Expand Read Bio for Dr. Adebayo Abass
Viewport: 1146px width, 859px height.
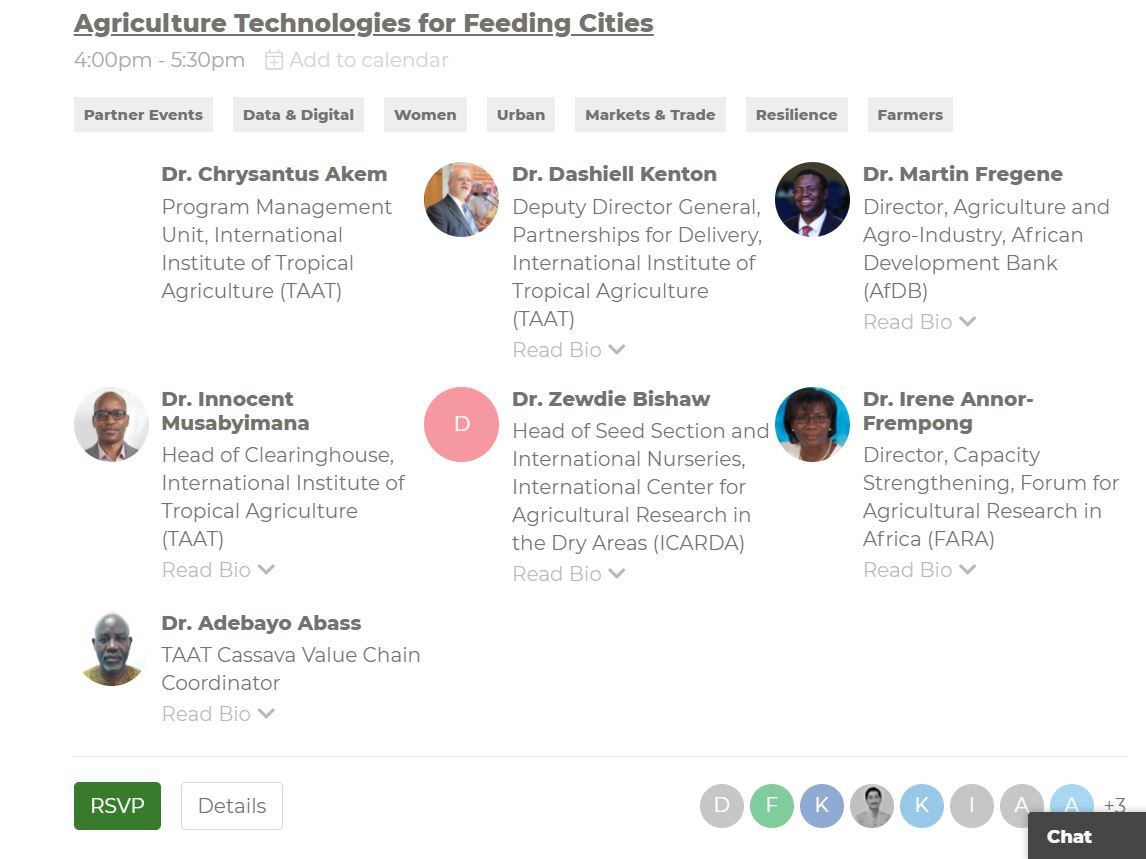pos(218,714)
